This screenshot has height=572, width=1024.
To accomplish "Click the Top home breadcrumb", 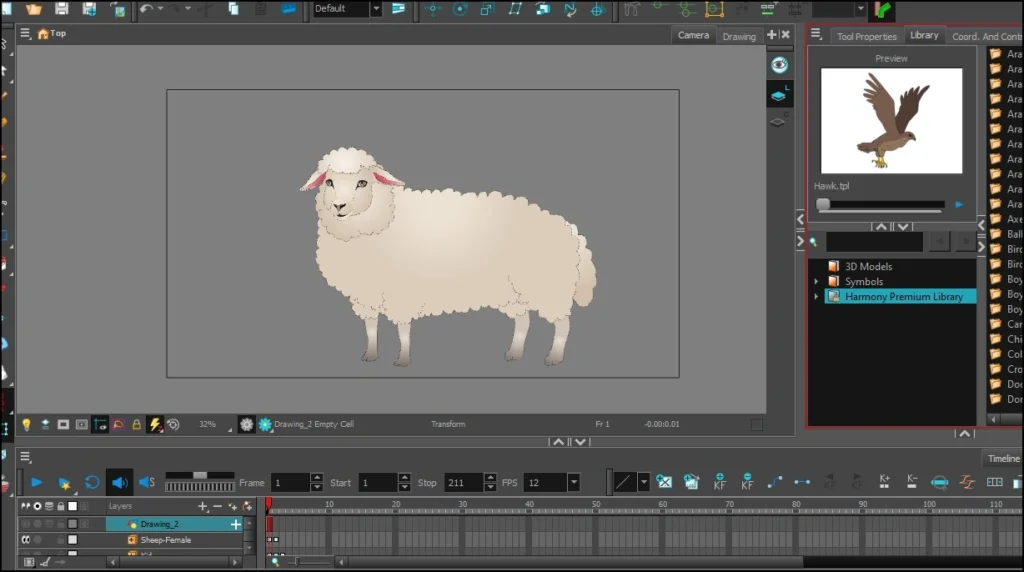I will coord(52,33).
